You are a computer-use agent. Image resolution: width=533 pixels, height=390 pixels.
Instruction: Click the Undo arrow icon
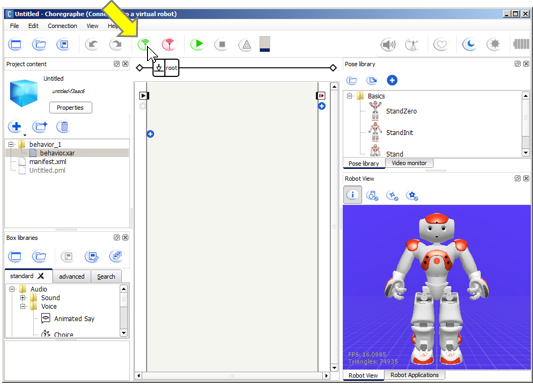(92, 45)
